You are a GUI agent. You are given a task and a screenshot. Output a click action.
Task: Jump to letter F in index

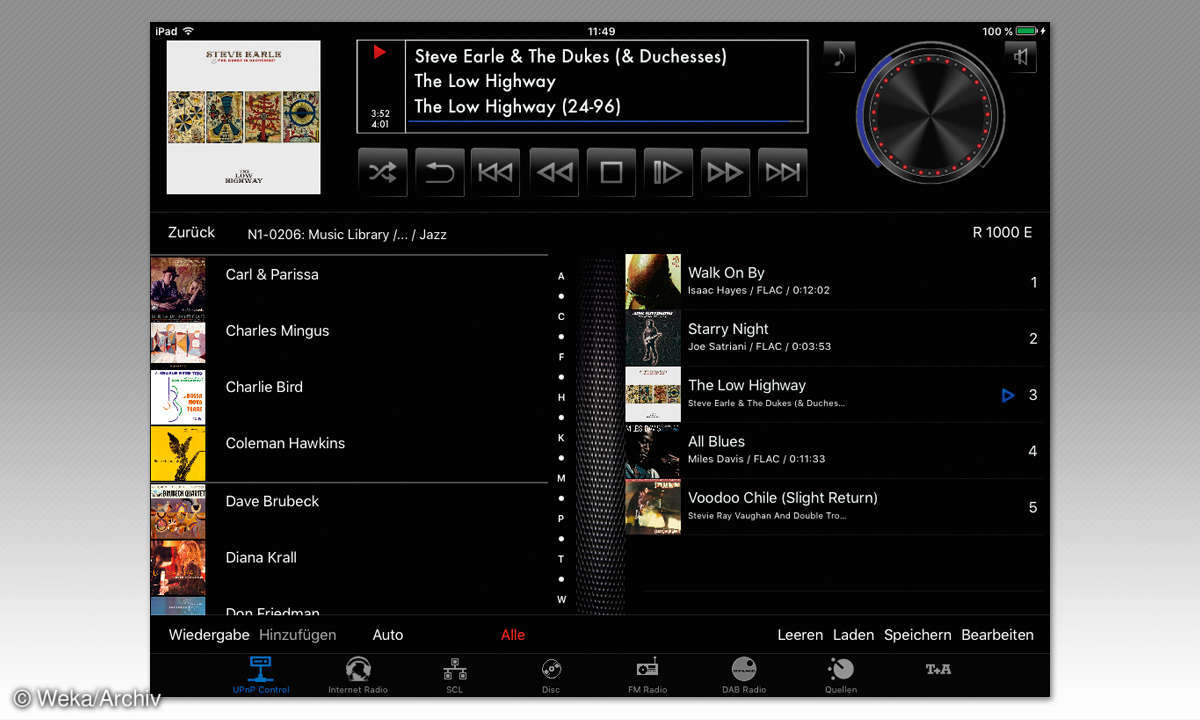coord(561,357)
